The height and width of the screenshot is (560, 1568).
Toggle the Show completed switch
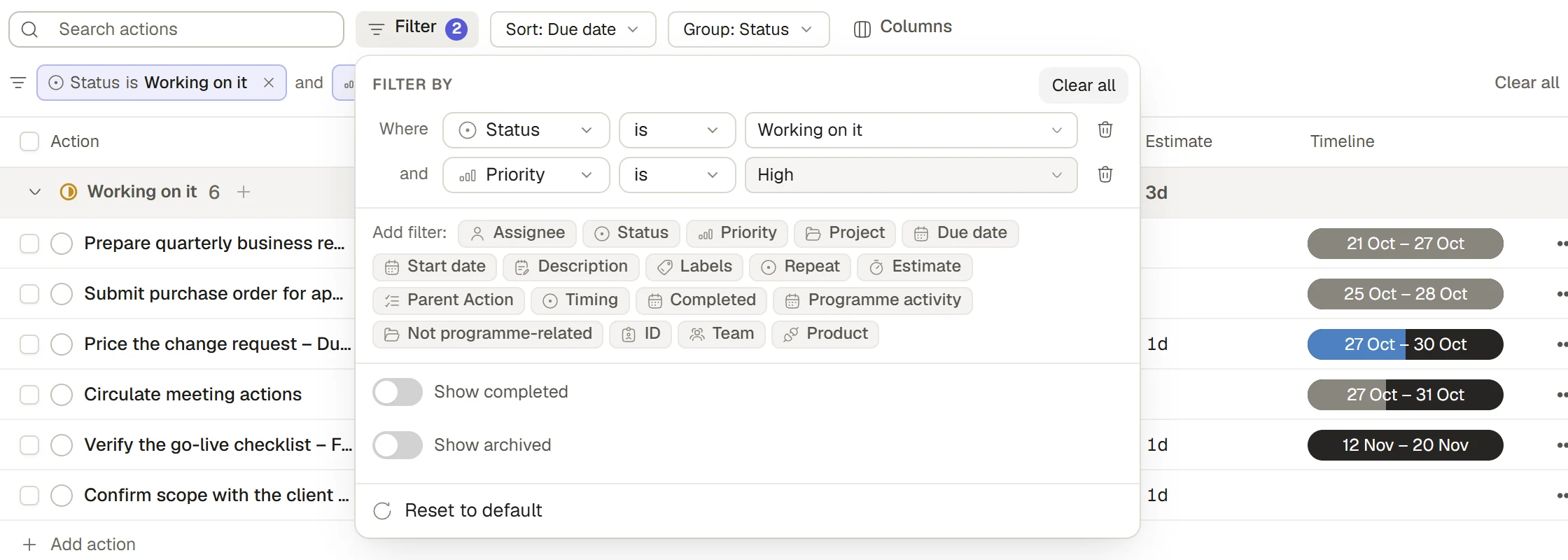tap(398, 392)
